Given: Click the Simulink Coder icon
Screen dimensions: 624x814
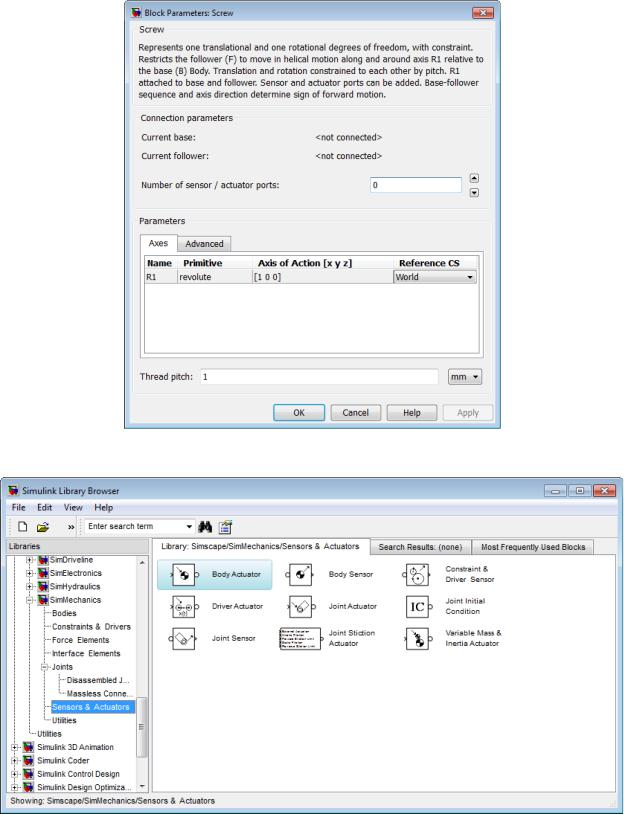Looking at the screenshot, I should (29, 761).
